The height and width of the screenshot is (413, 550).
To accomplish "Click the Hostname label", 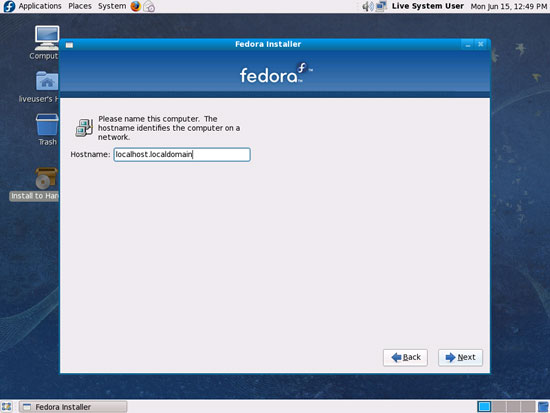I will (90, 154).
